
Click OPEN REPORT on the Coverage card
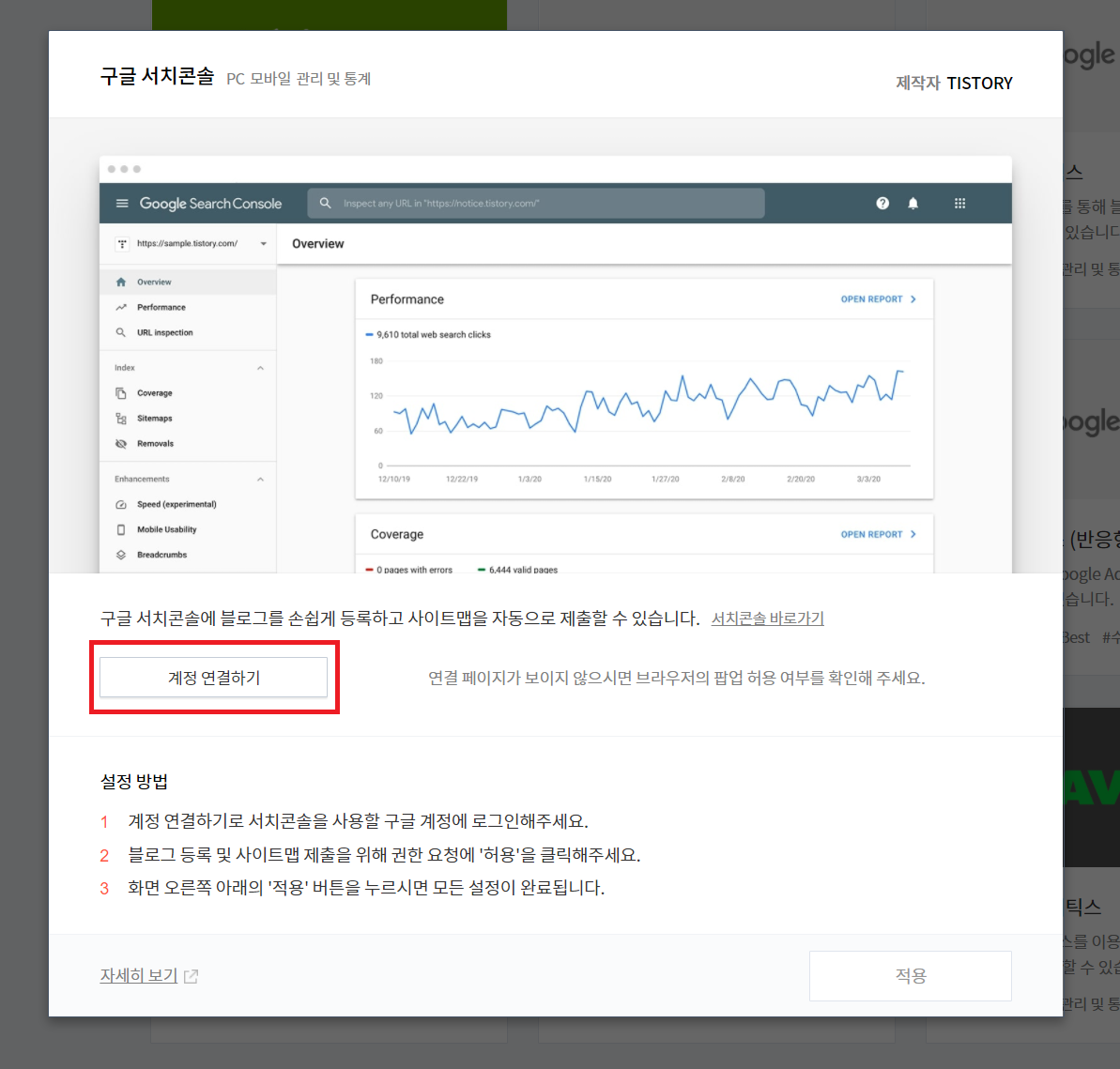878,534
